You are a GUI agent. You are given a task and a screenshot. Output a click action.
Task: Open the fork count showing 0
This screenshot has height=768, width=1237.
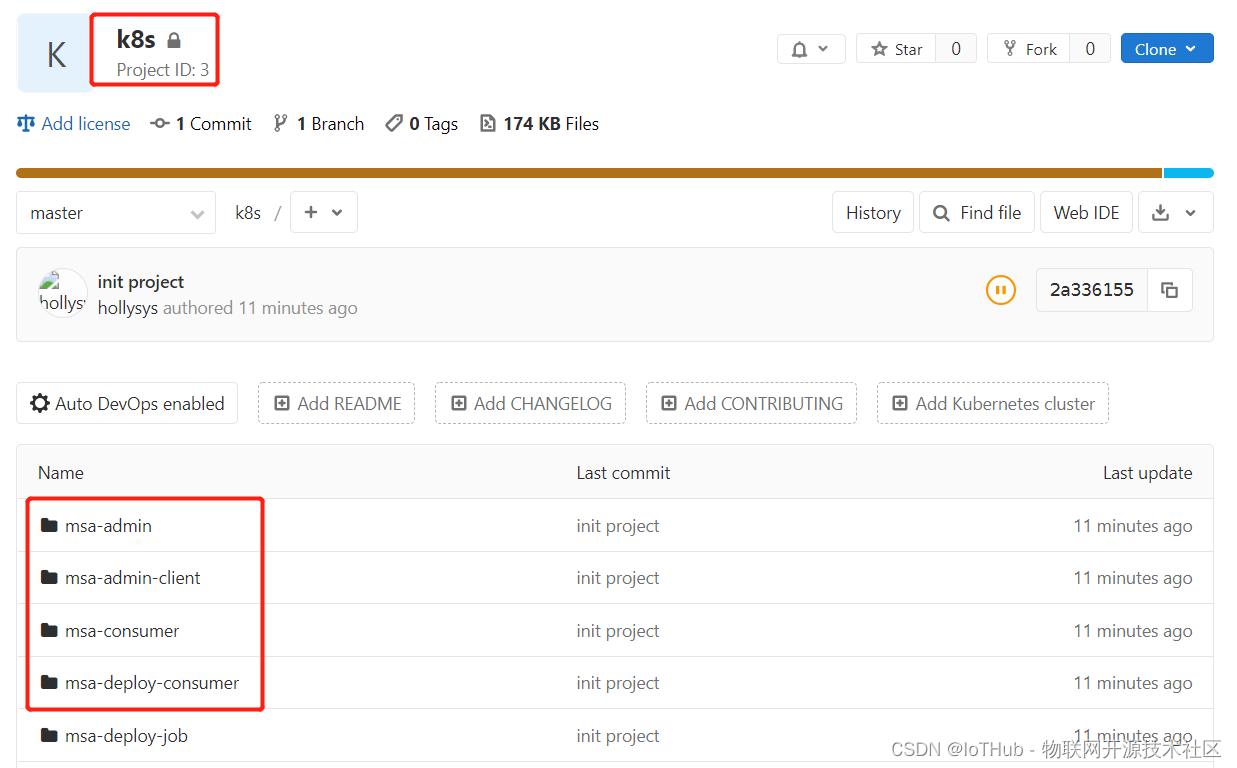point(1090,49)
